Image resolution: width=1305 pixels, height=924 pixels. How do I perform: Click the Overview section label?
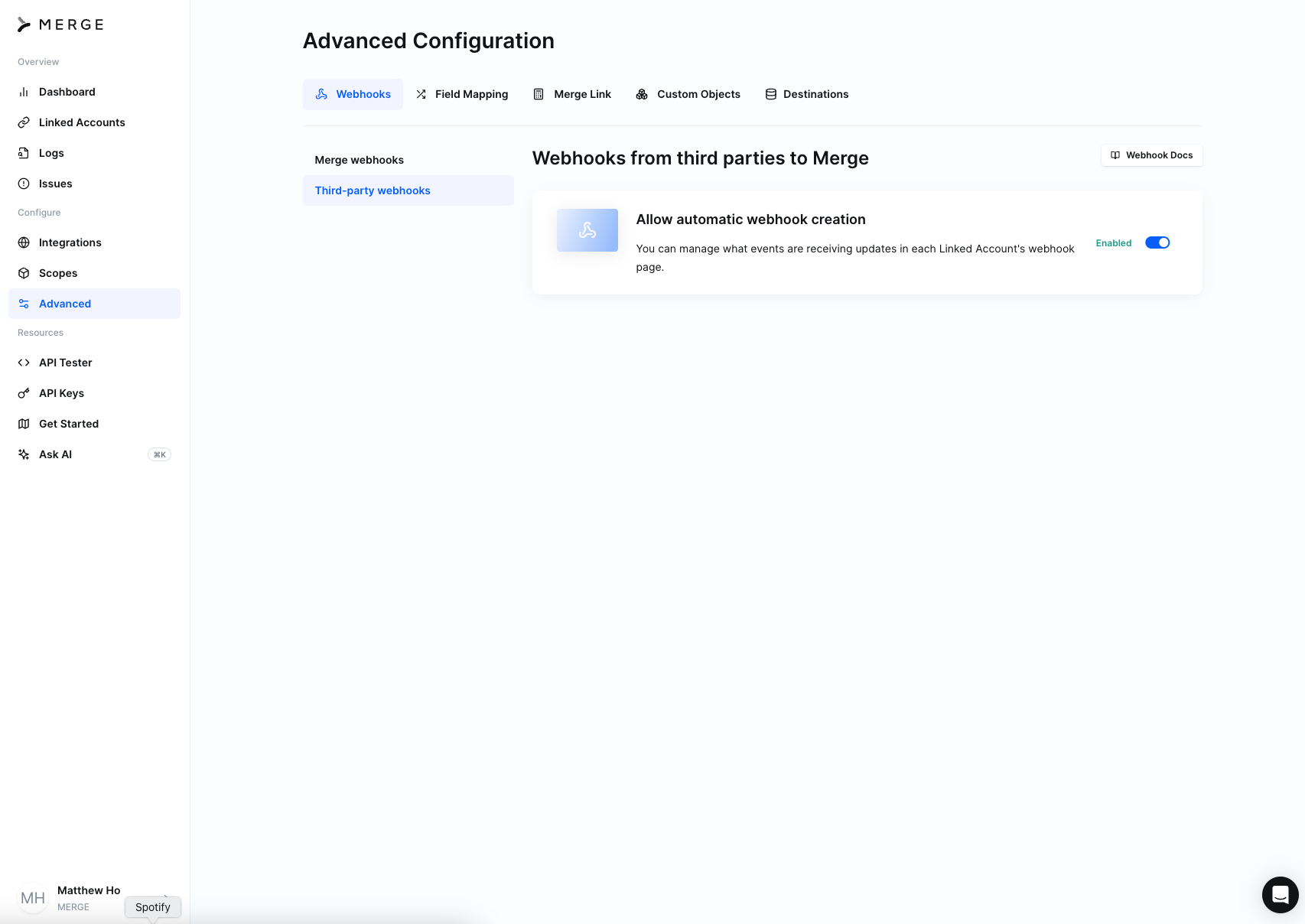pos(38,62)
